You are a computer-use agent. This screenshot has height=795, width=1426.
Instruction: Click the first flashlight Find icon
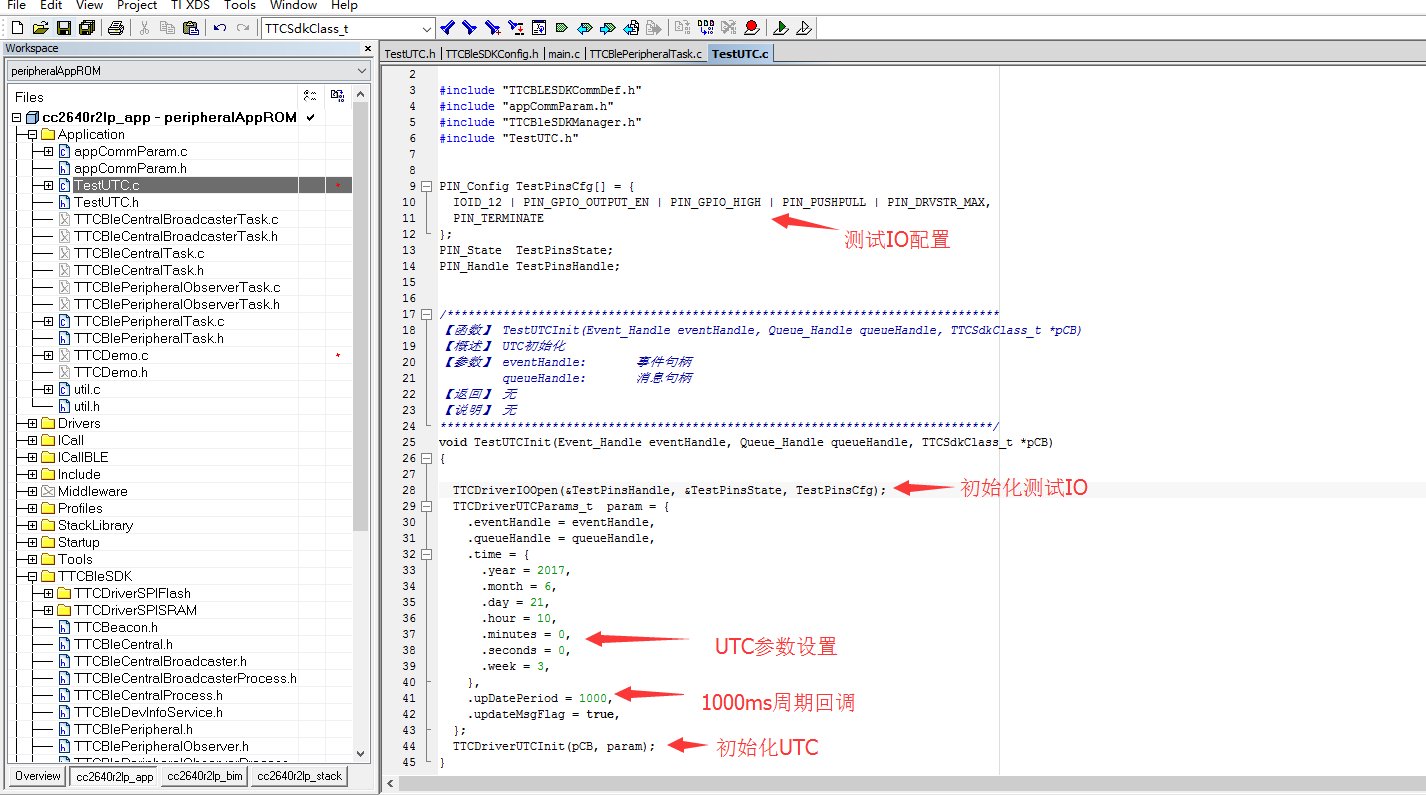(447, 28)
